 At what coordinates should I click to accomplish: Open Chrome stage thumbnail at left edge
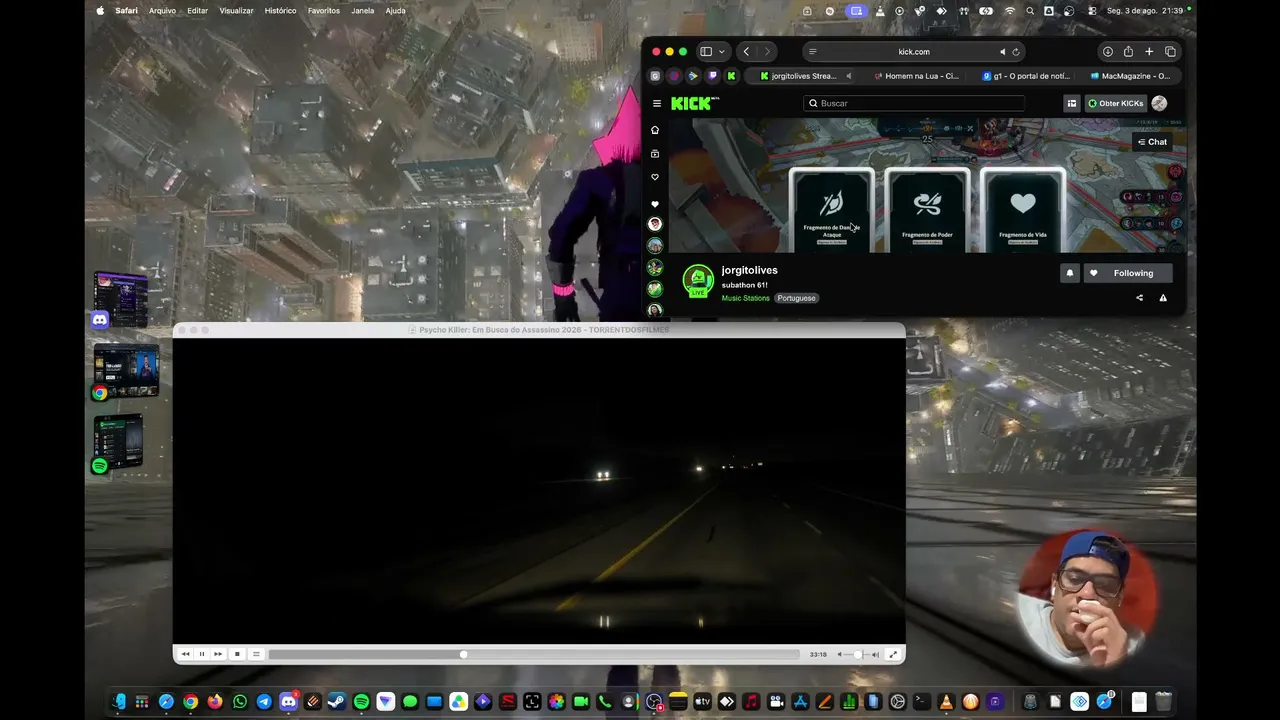(x=126, y=370)
